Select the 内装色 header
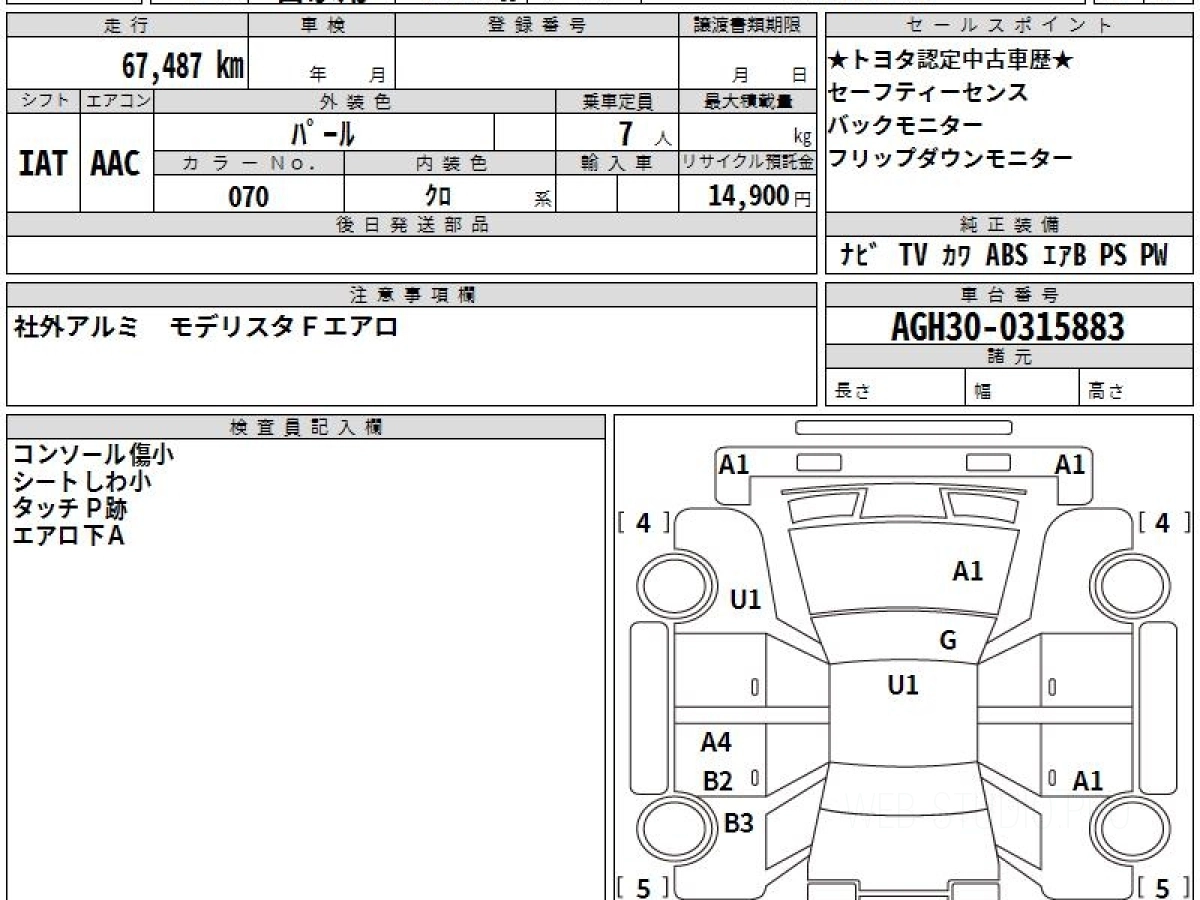The height and width of the screenshot is (900, 1200). click(x=451, y=163)
